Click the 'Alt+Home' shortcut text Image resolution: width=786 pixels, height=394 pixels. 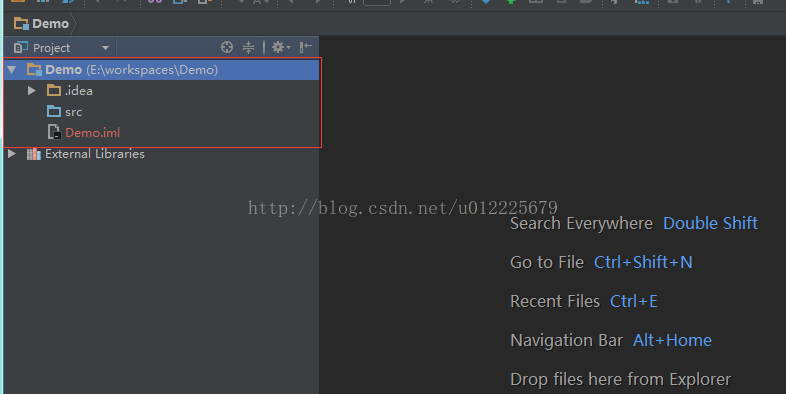(x=672, y=340)
